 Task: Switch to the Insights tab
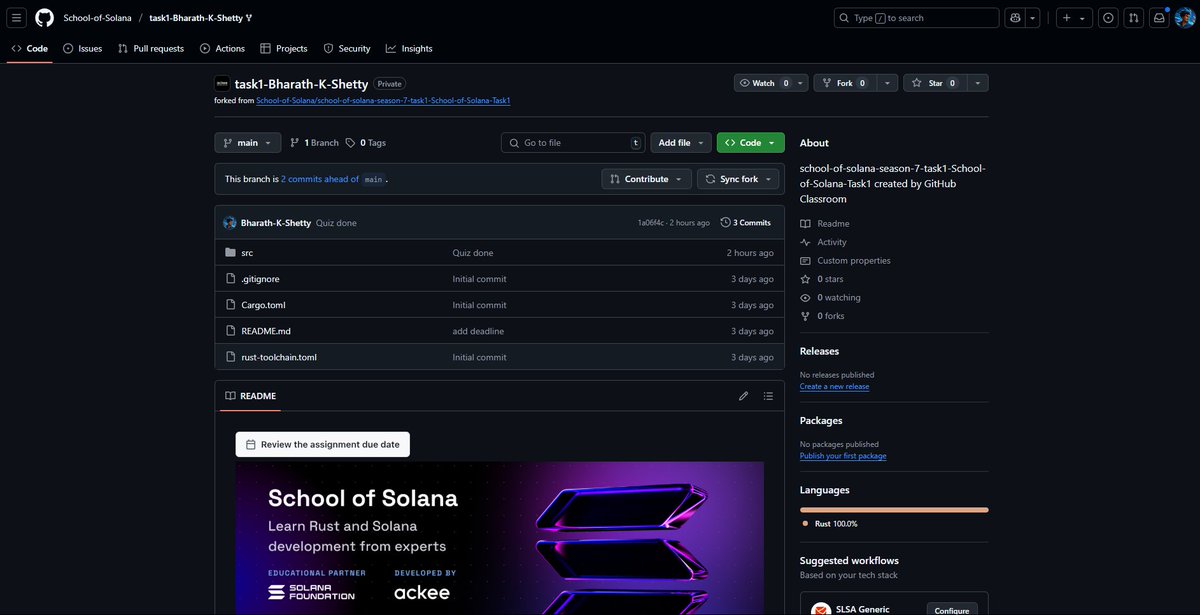point(409,48)
